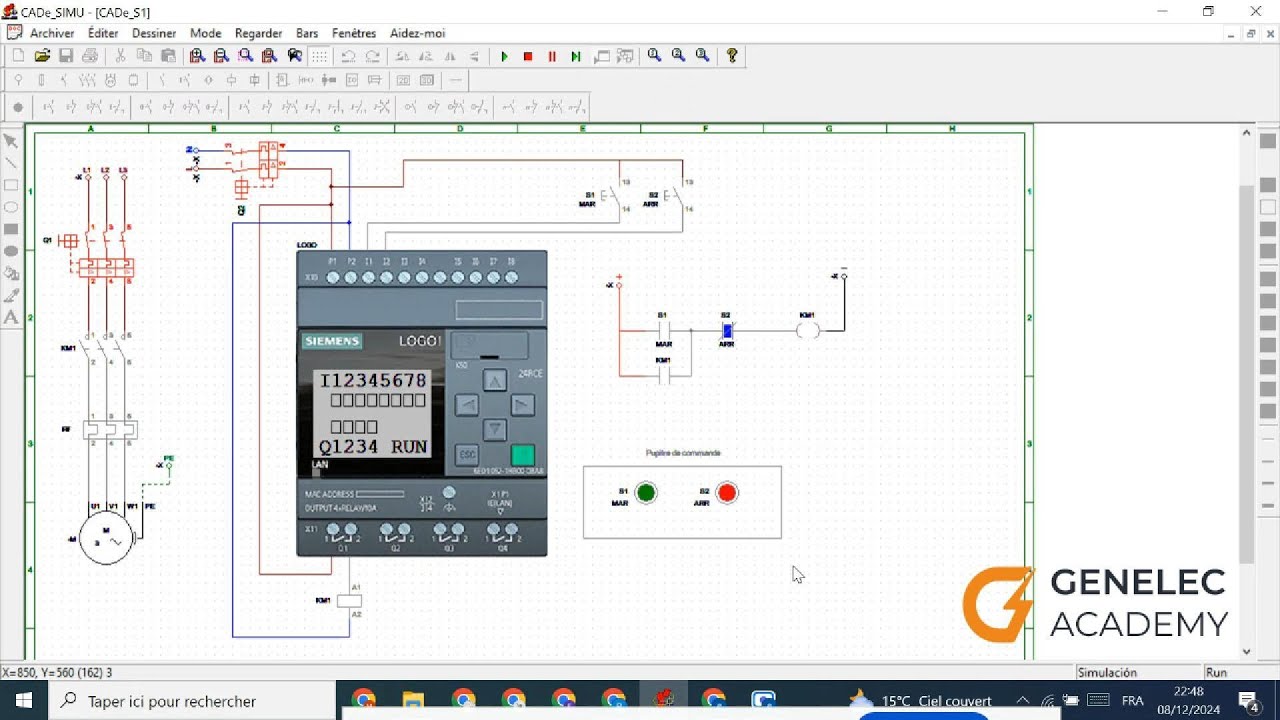This screenshot has height=720, width=1280.
Task: Click the weather widget showing 15°C Ciel couvert
Action: pyautogui.click(x=920, y=701)
